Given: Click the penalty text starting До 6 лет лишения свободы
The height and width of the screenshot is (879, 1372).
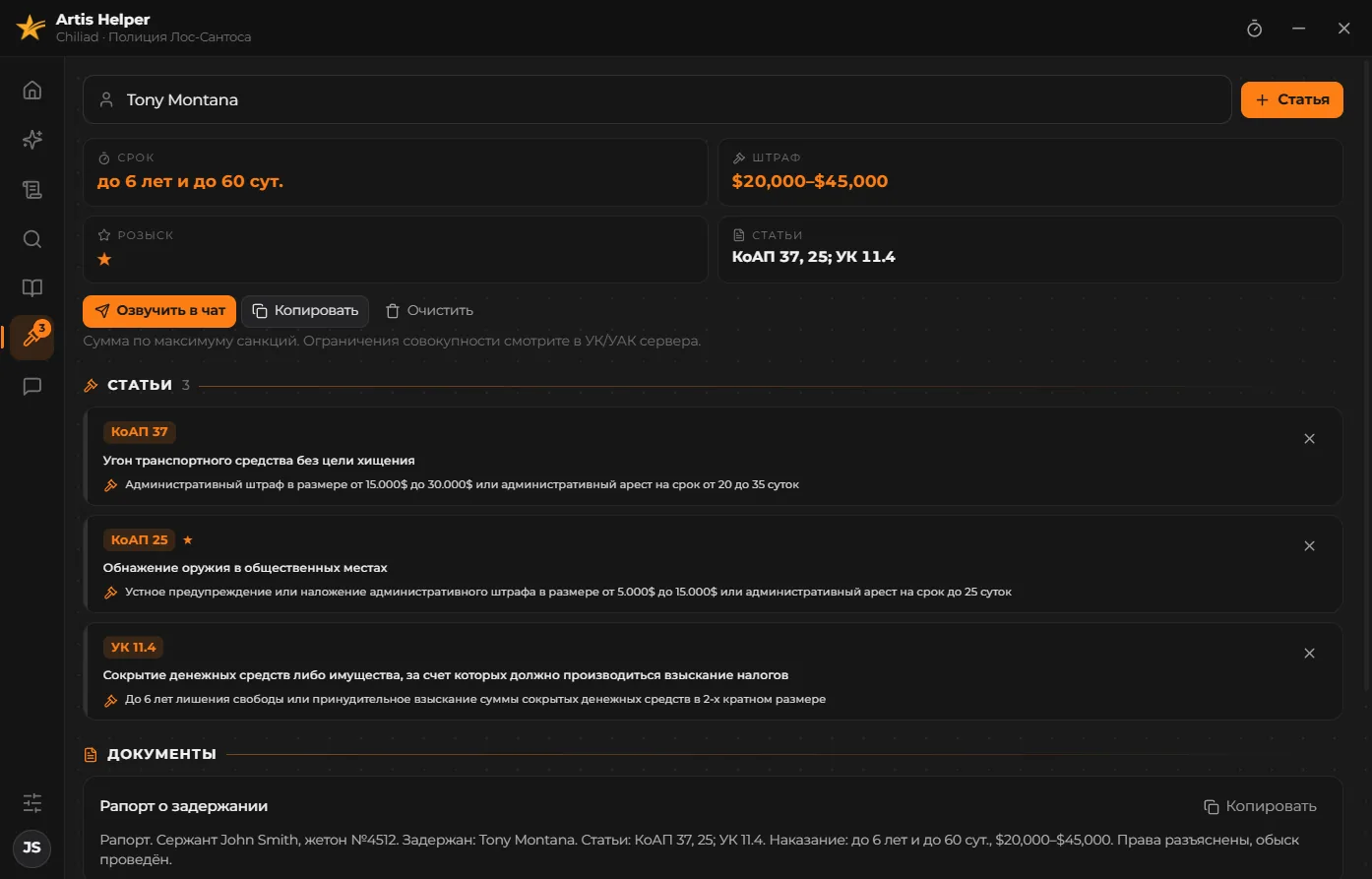Looking at the screenshot, I should tap(475, 700).
